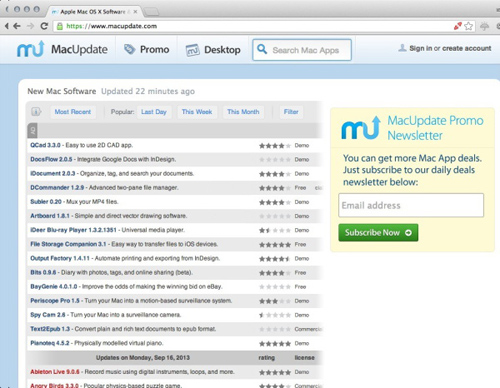This screenshot has width=500, height=388.
Task: Open the Desktop section
Action: coord(213,50)
